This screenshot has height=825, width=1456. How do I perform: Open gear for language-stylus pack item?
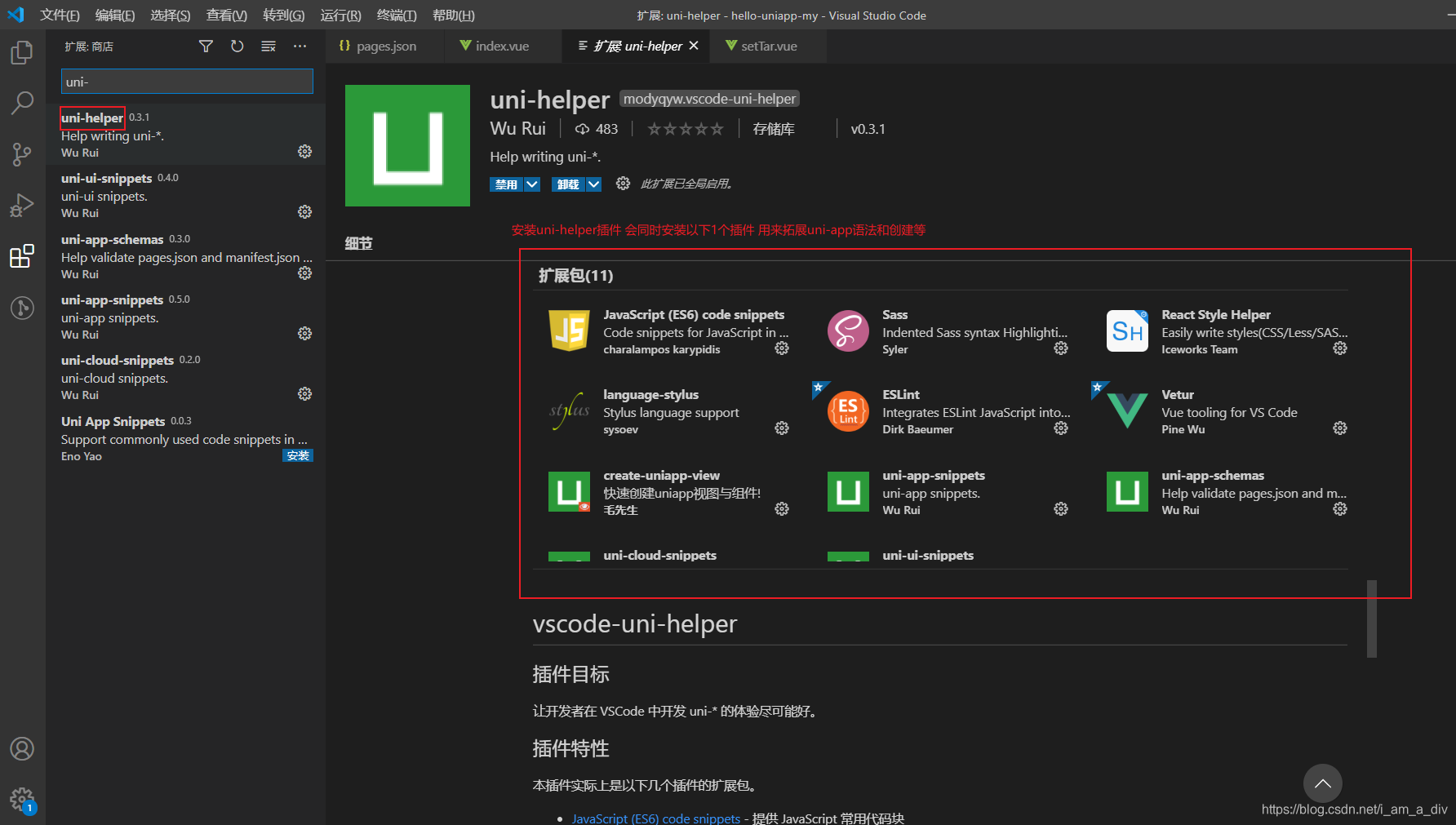tap(782, 428)
